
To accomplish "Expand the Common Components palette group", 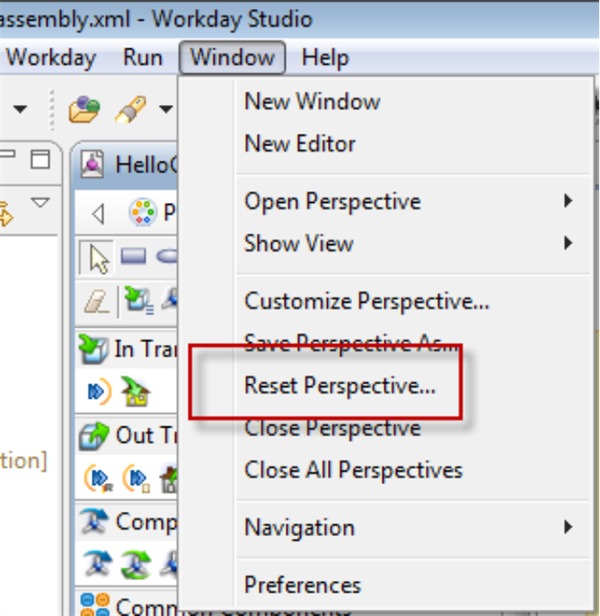I will (x=128, y=606).
